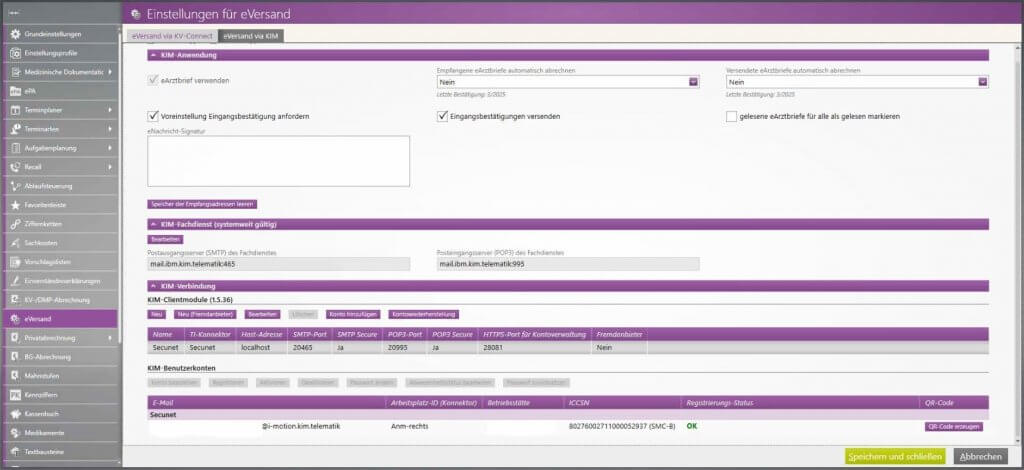Open 'Empfangene eArztbriefe automatisch abrechnen' dropdown
The height and width of the screenshot is (470, 1024).
(x=693, y=82)
